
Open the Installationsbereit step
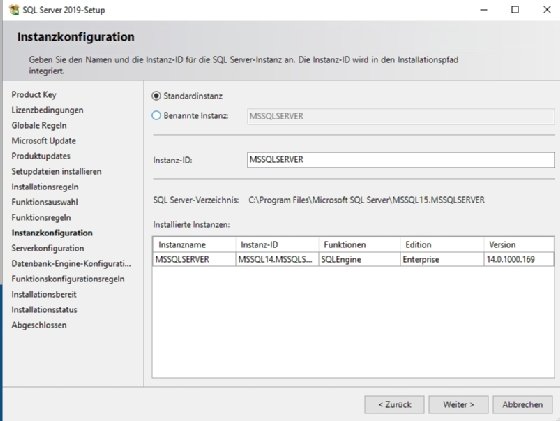pyautogui.click(x=44, y=295)
